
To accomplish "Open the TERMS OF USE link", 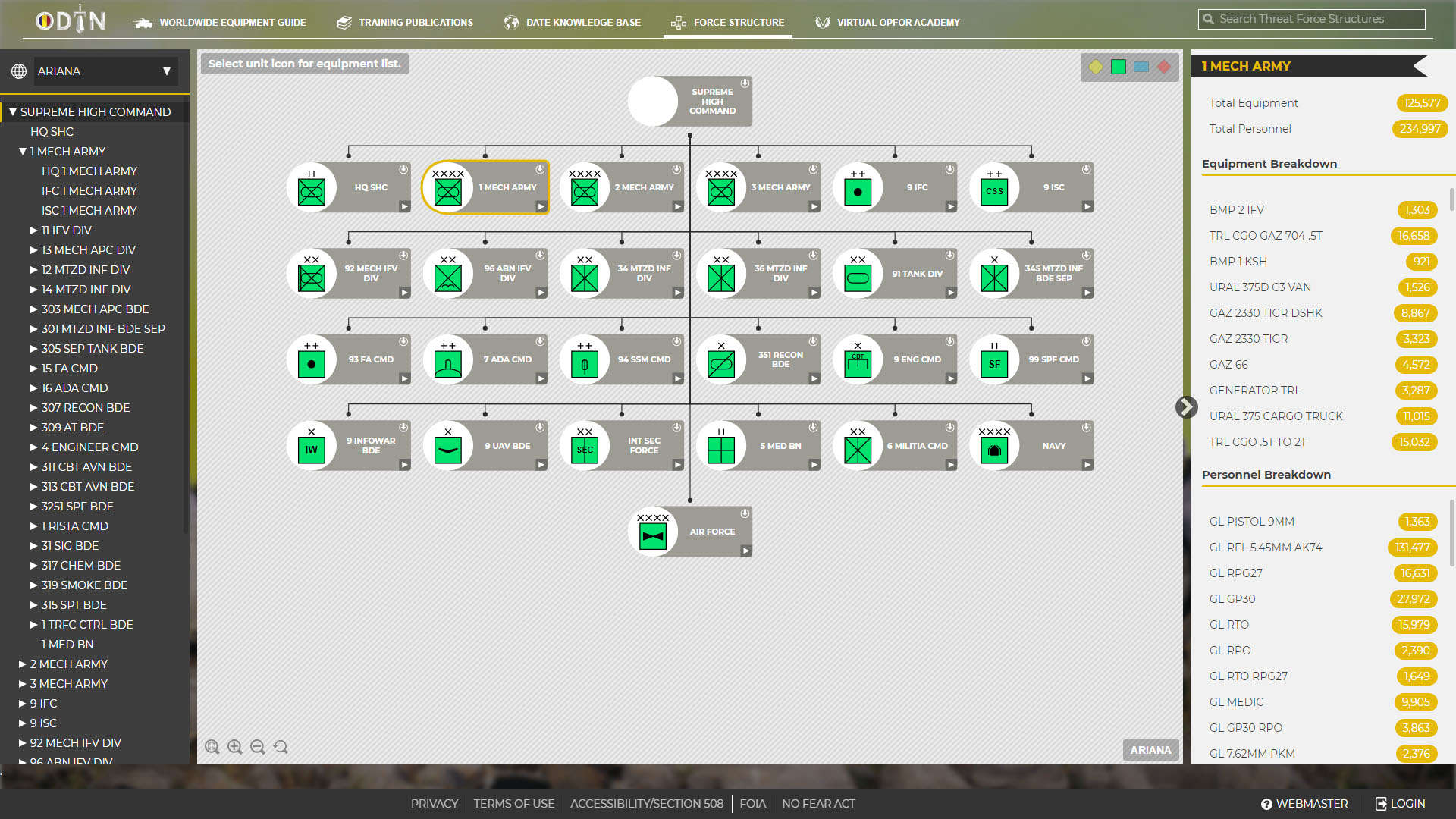I will point(514,804).
